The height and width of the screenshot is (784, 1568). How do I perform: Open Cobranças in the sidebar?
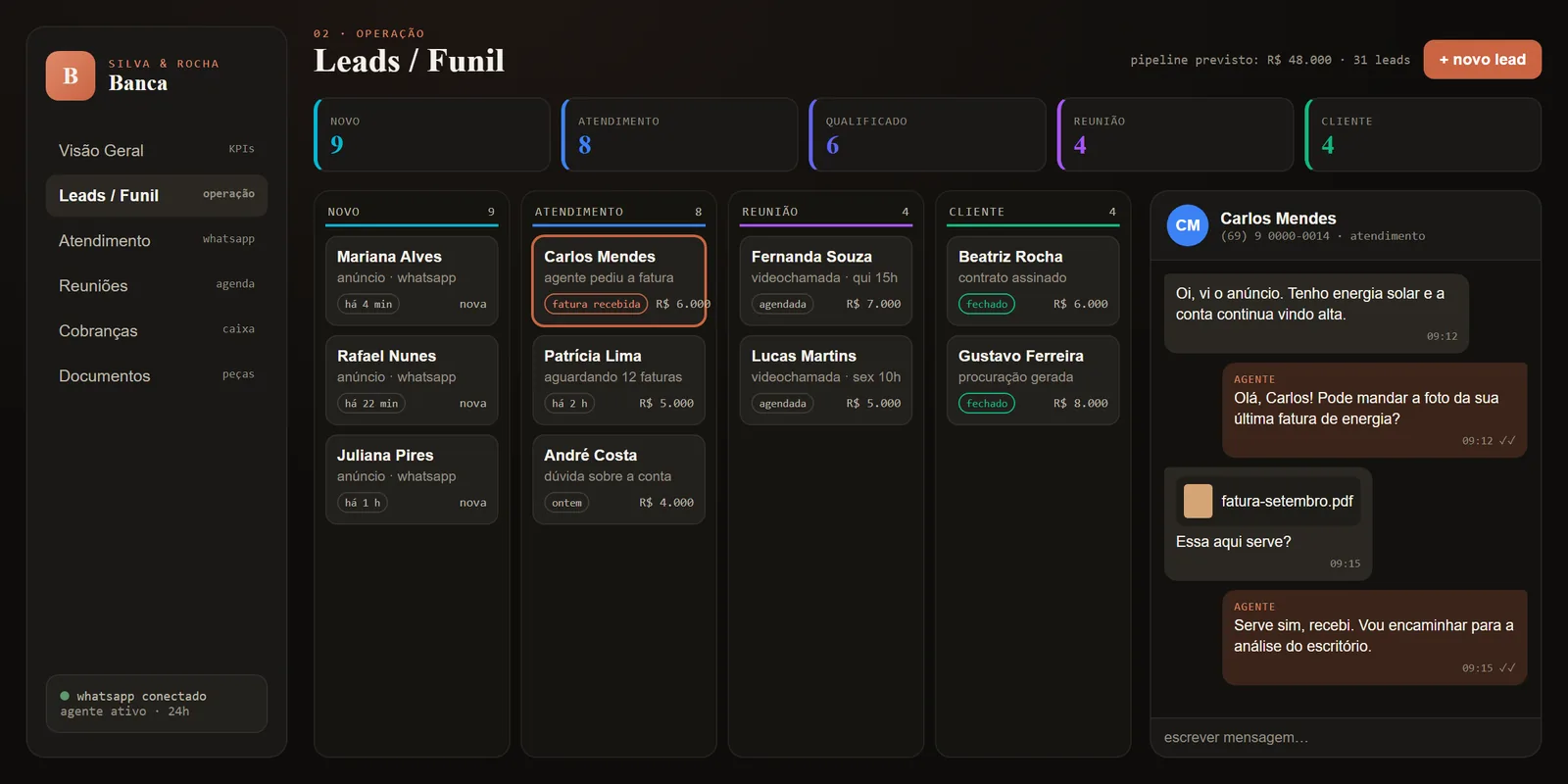point(157,330)
